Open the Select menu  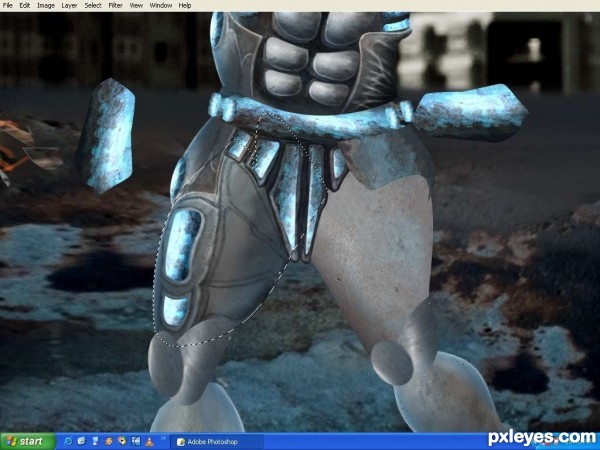pos(93,5)
